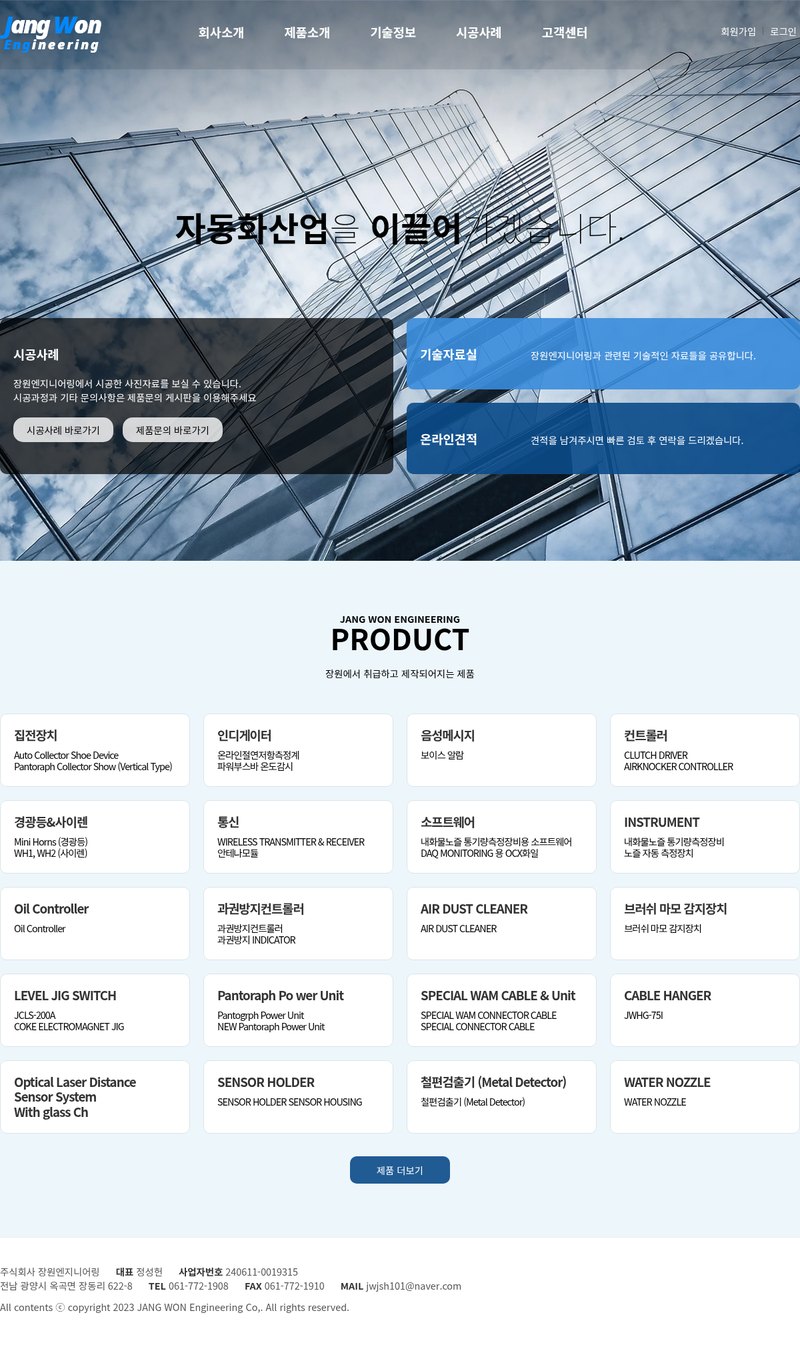
Task: Open the 기술자료실 banner
Action: point(603,354)
